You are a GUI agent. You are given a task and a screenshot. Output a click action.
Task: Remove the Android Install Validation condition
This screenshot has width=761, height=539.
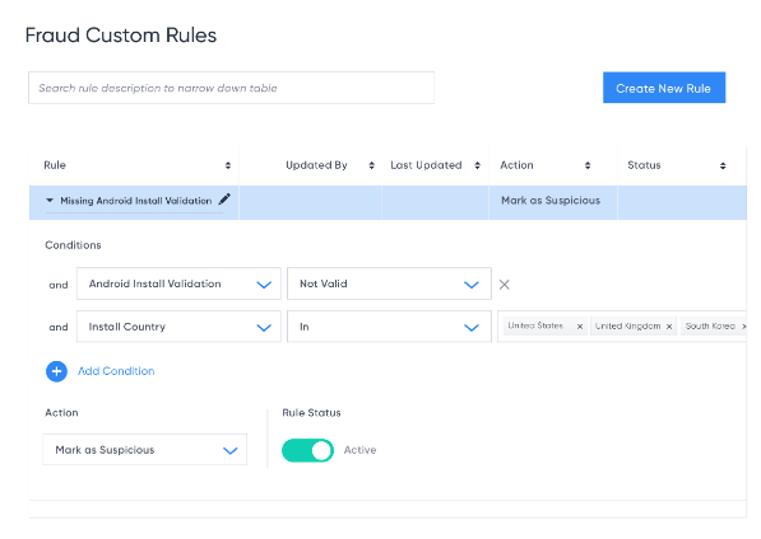coord(504,284)
